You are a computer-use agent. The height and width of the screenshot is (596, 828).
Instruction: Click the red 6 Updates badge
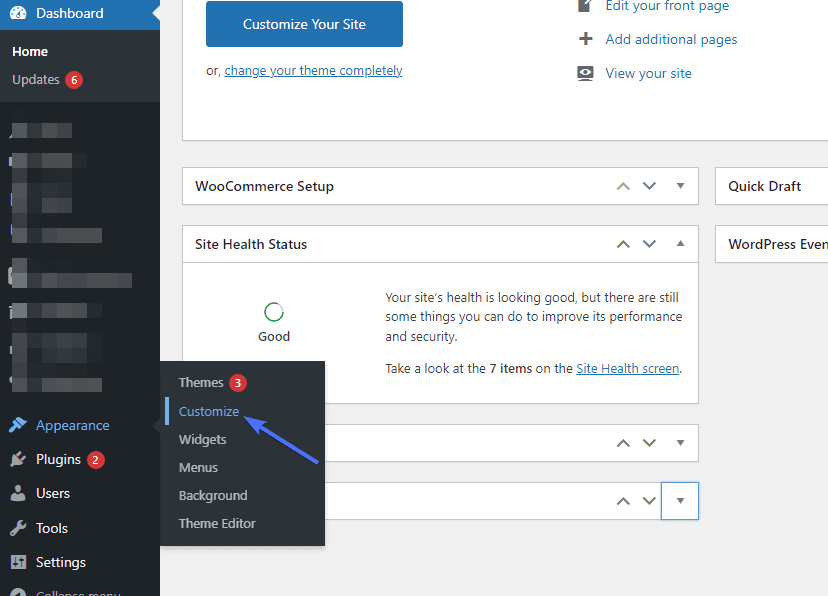74,80
